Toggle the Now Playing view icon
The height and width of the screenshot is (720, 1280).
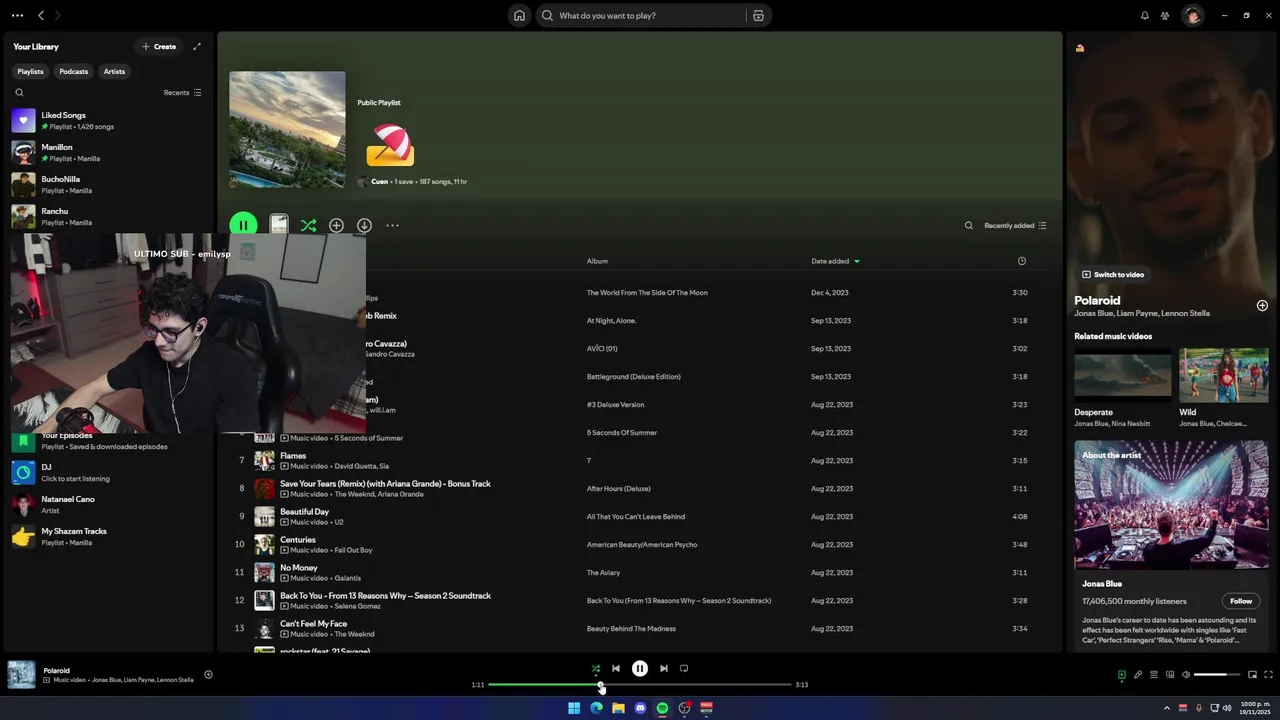click(1121, 675)
